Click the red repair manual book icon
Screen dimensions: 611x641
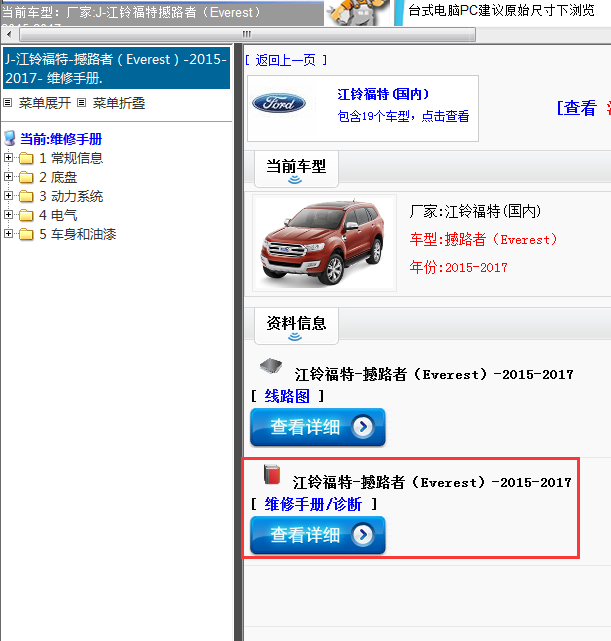272,474
